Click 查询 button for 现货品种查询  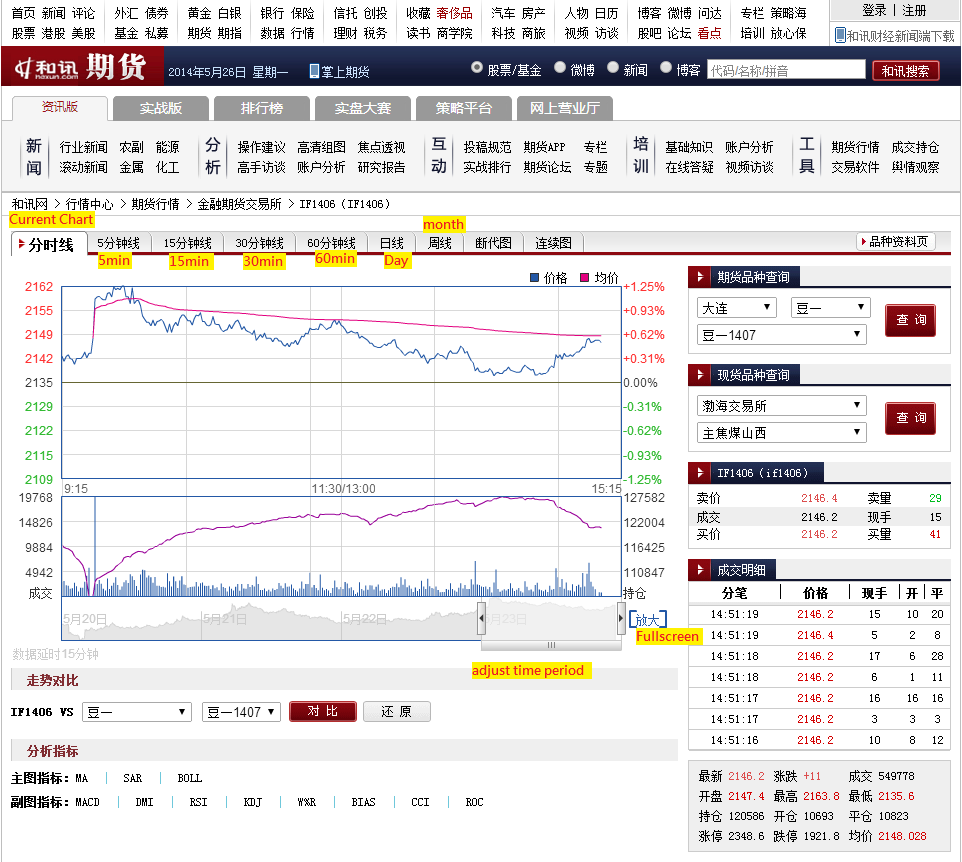(910, 418)
